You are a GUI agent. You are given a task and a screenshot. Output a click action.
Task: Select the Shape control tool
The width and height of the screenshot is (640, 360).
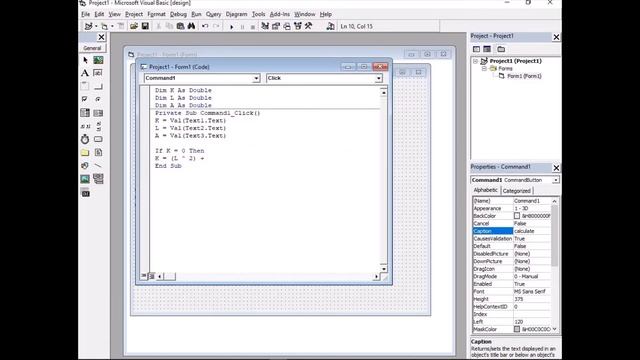(85, 166)
